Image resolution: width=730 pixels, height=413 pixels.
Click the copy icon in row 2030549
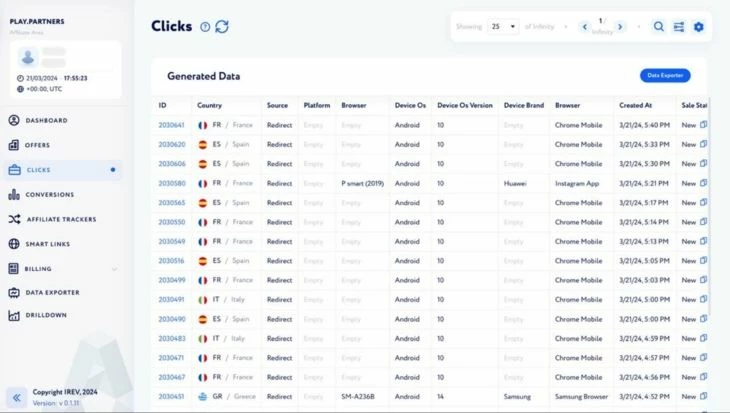coord(703,241)
